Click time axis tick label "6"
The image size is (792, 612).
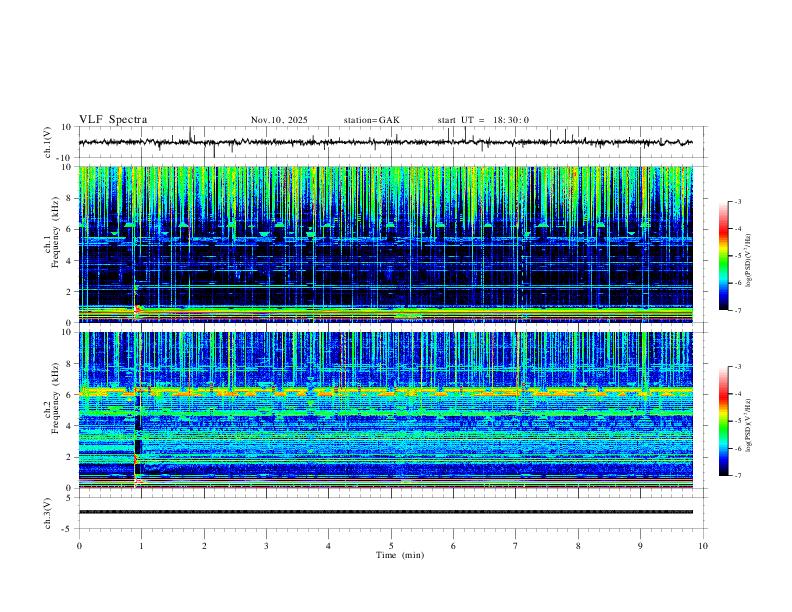tap(454, 546)
